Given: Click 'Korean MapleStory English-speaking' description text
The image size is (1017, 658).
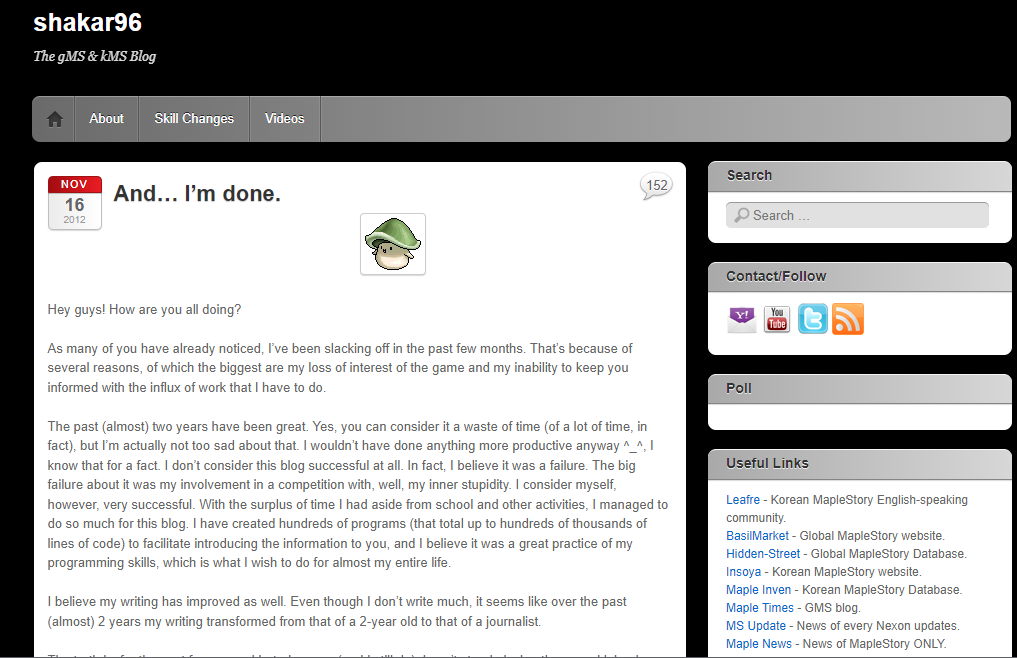Looking at the screenshot, I should pyautogui.click(x=869, y=500).
